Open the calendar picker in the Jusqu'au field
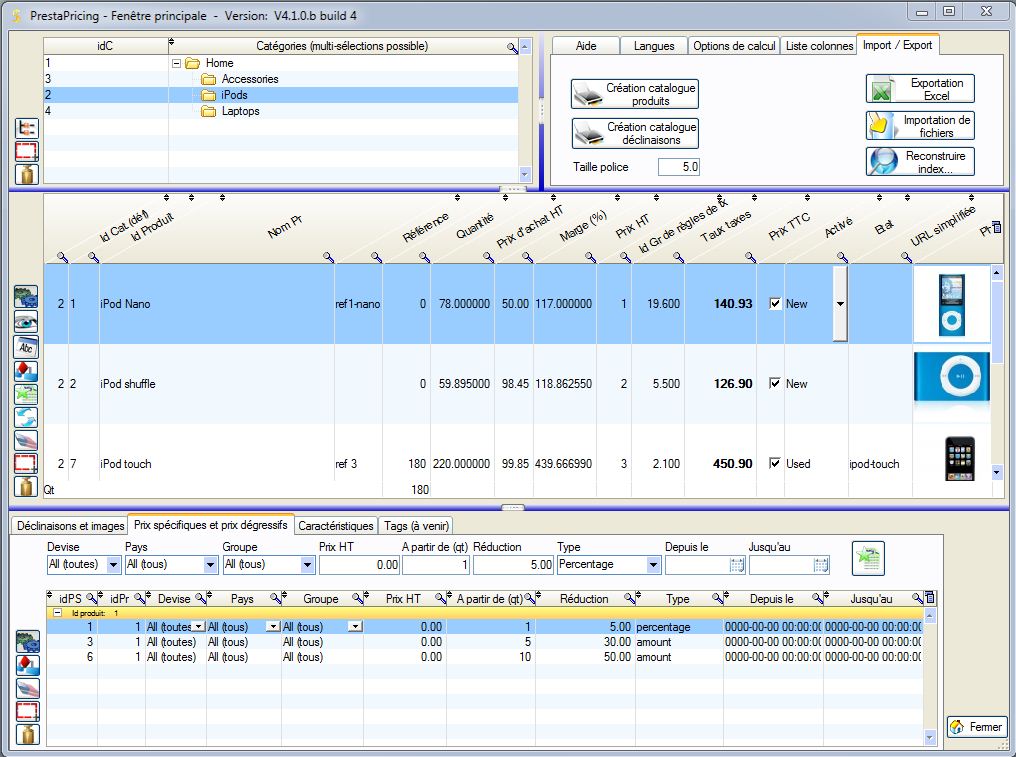1016x757 pixels. (x=821, y=565)
